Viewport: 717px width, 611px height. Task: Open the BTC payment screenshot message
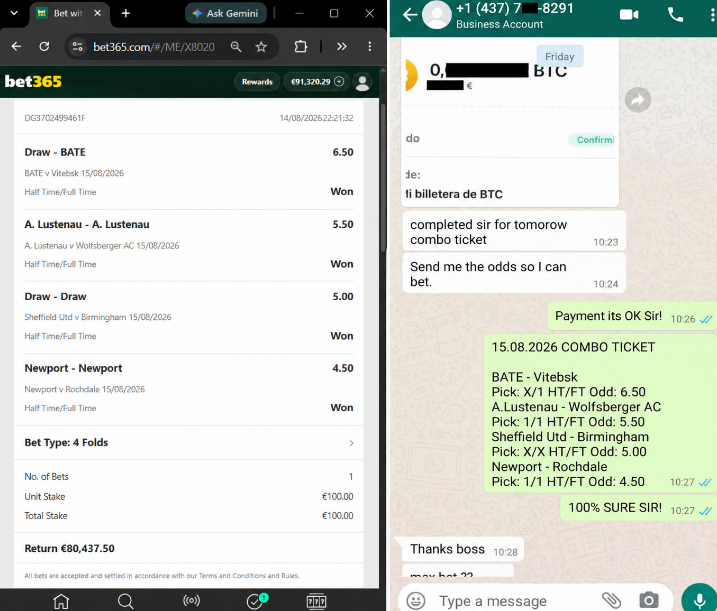click(x=510, y=122)
